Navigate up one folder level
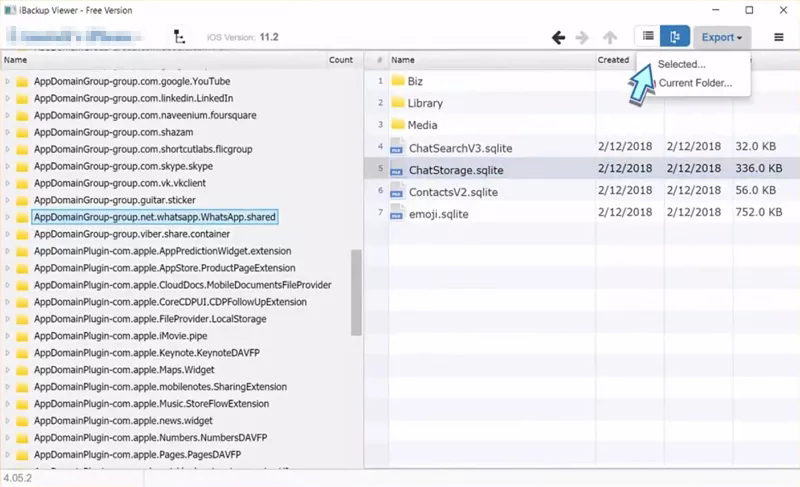This screenshot has width=800, height=487. (610, 37)
